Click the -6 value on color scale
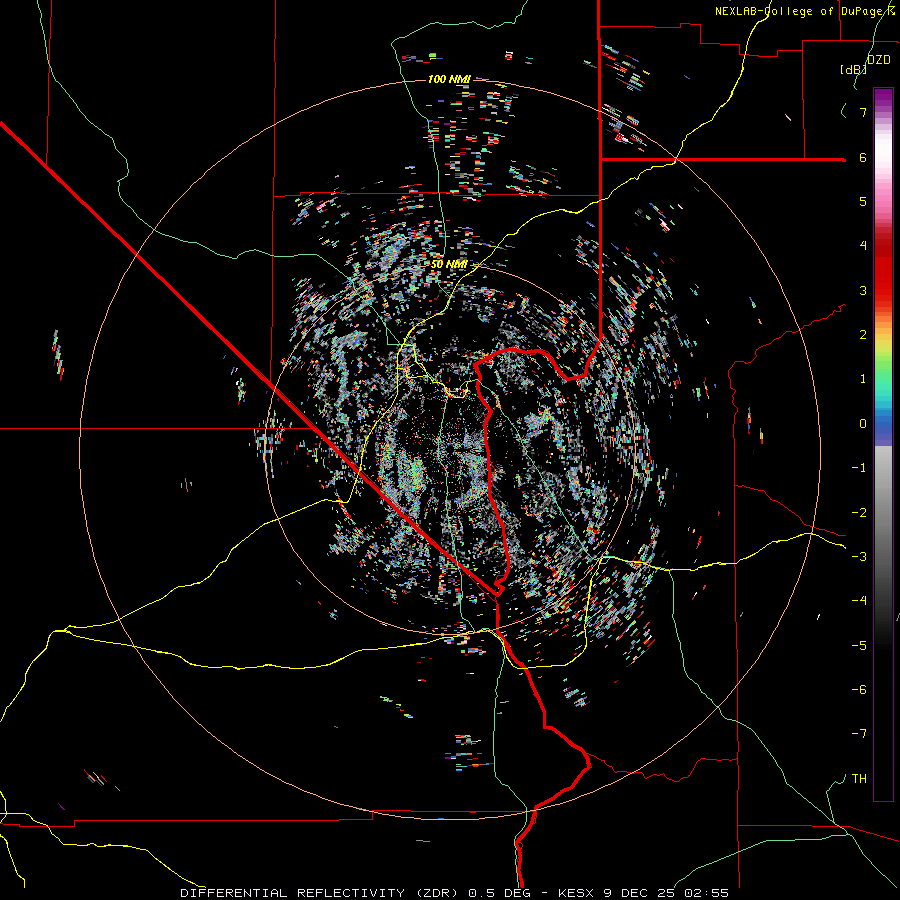This screenshot has height=900, width=900. (x=859, y=690)
